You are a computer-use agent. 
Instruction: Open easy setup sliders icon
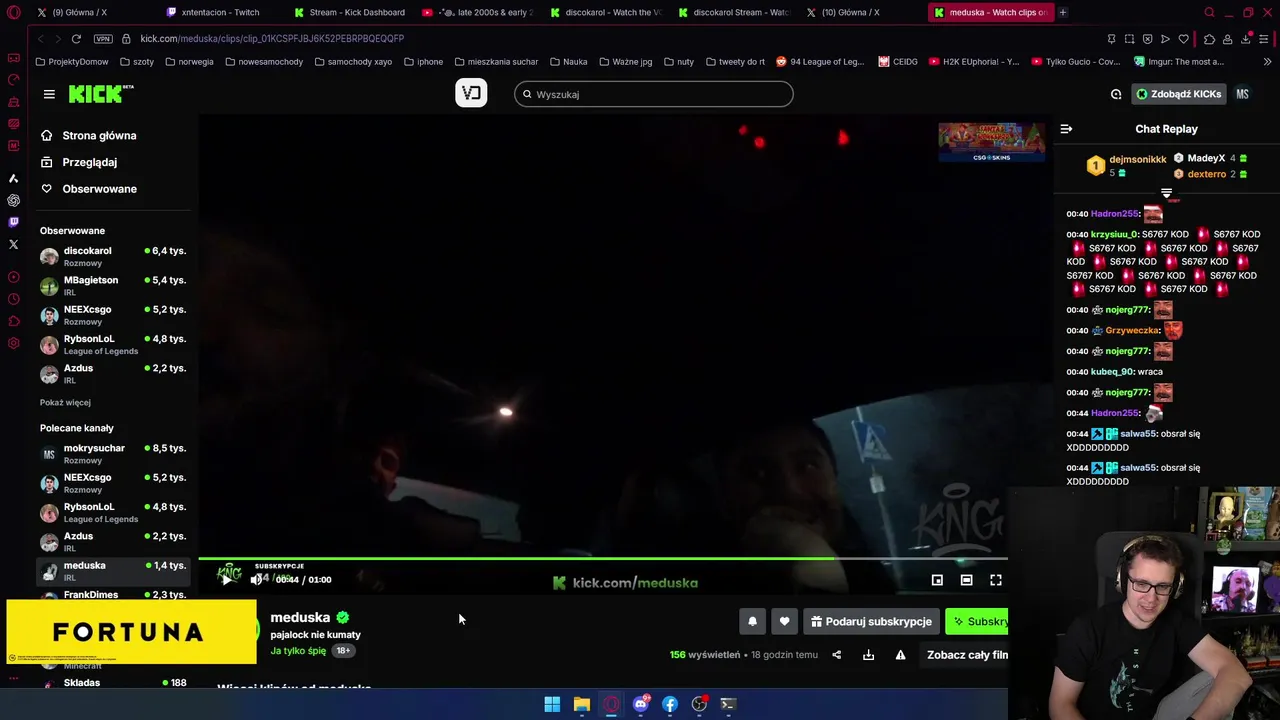[1265, 39]
